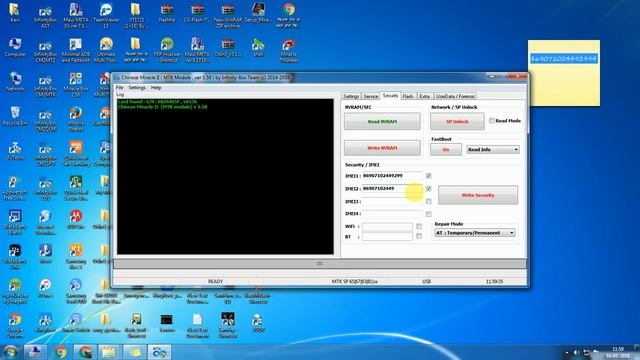Launch Mozilla Firefox desktop shortcut
This screenshot has height=360, width=640.
pyautogui.click(x=76, y=119)
